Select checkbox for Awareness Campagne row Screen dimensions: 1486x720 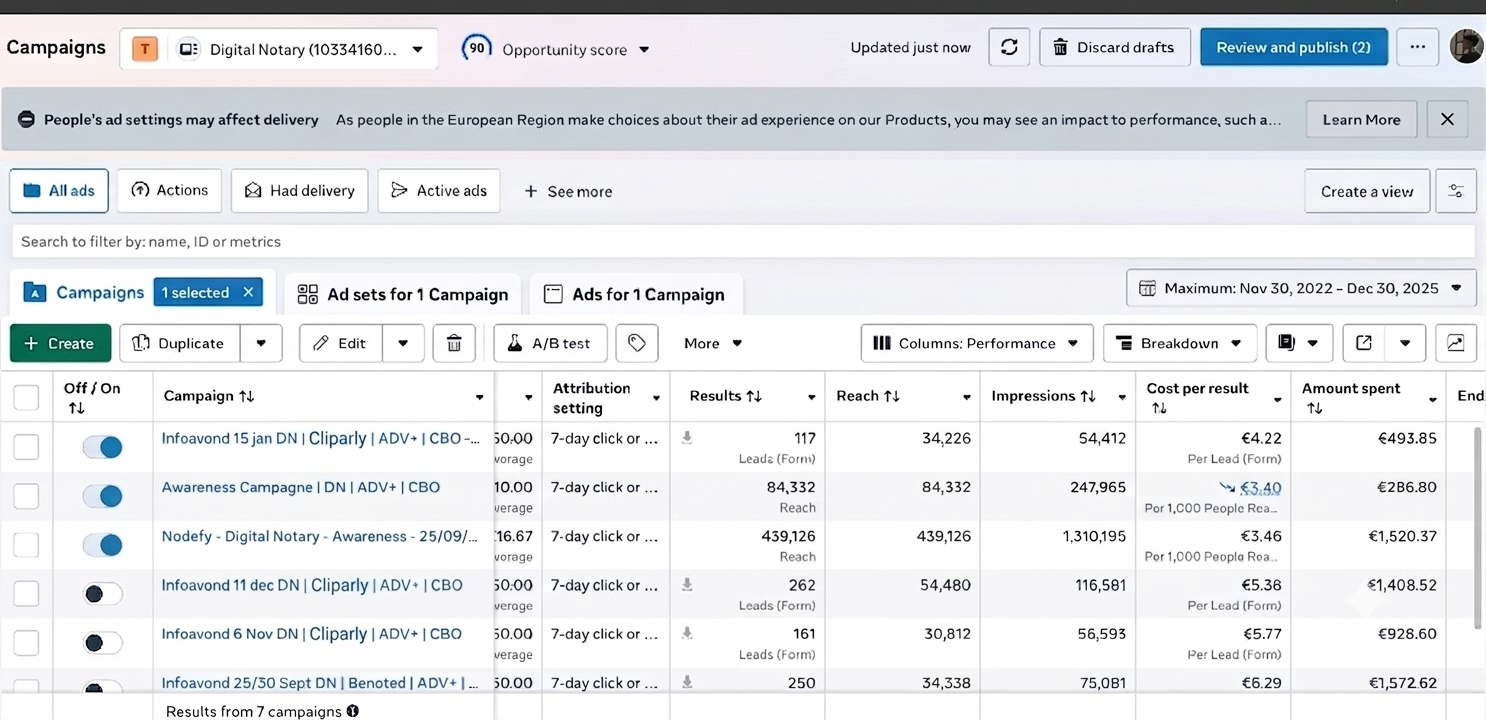(26, 496)
